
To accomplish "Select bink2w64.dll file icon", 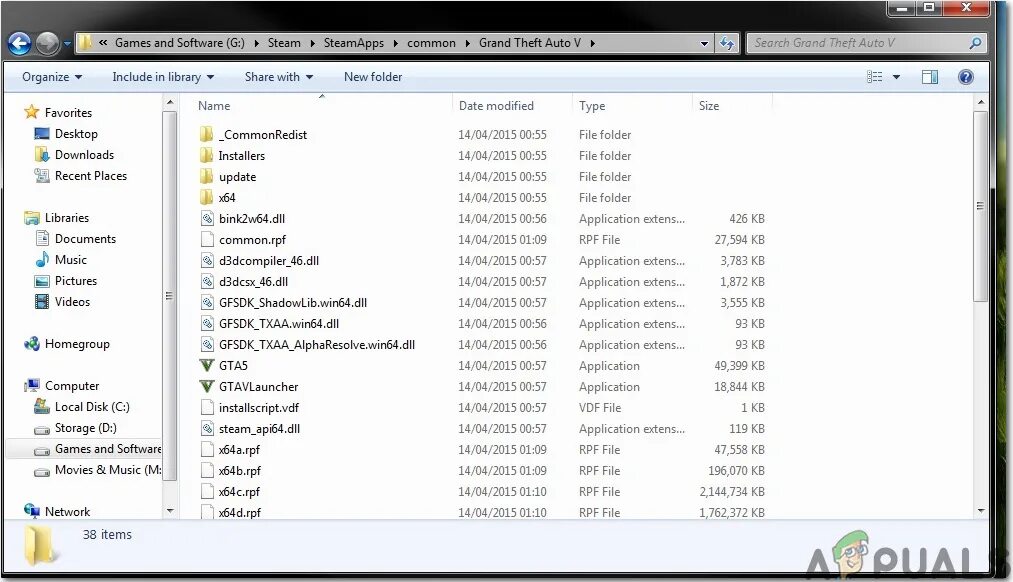I will coord(207,218).
